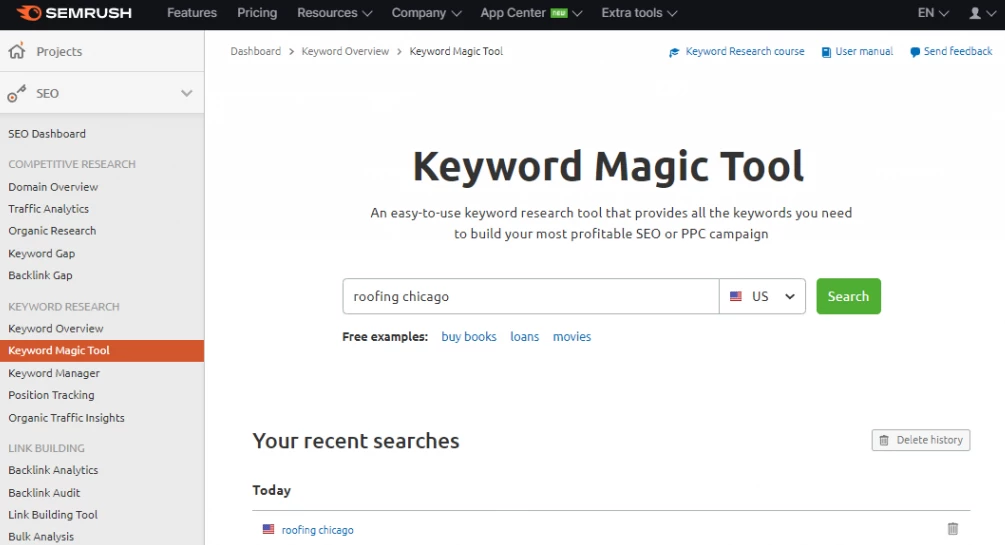The image size is (1005, 545).
Task: Open the Extra tools dropdown
Action: (x=639, y=13)
